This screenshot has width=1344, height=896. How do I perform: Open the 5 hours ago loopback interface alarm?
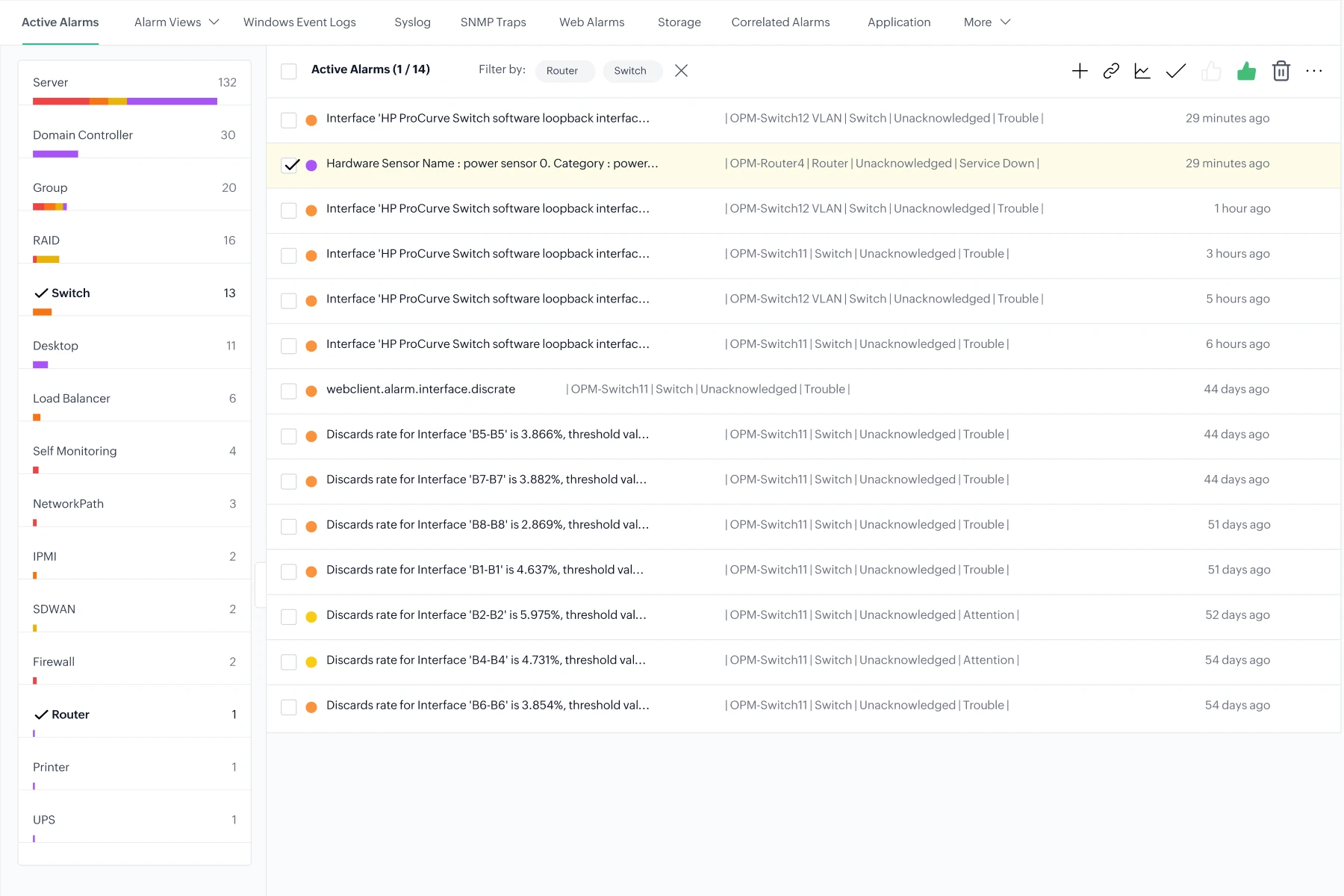point(488,299)
